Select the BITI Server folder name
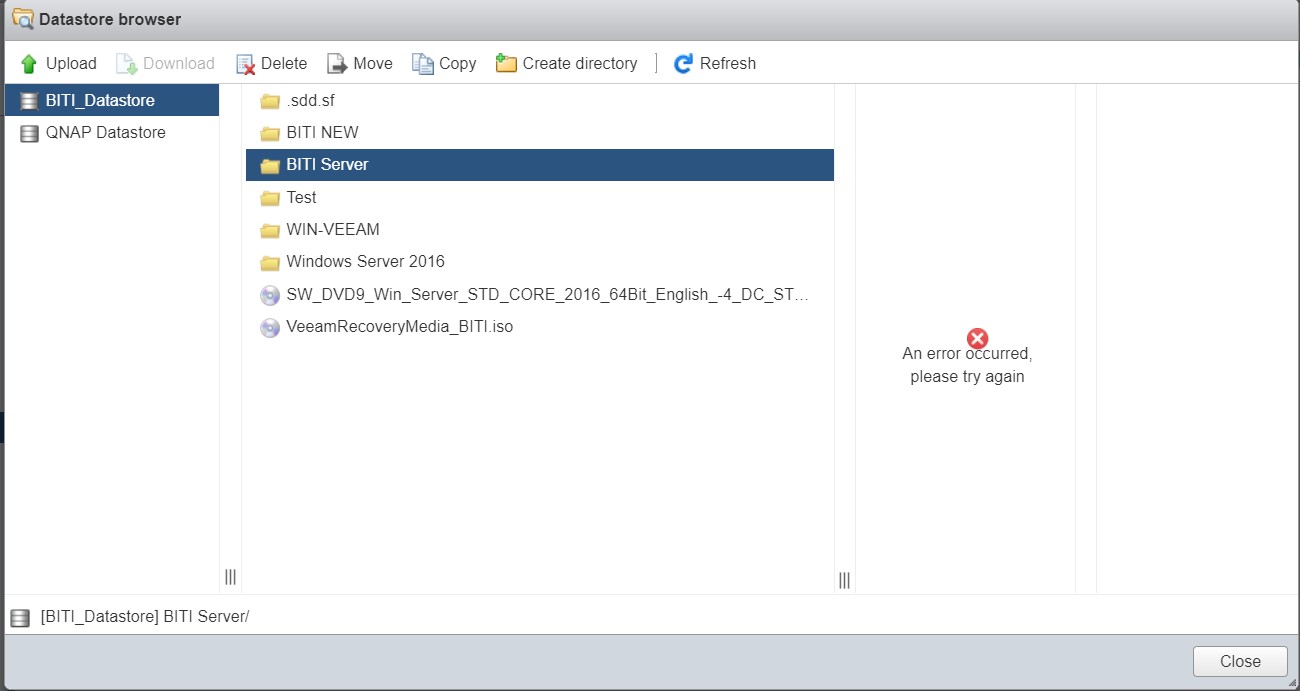Viewport: 1300px width, 691px height. coord(327,164)
